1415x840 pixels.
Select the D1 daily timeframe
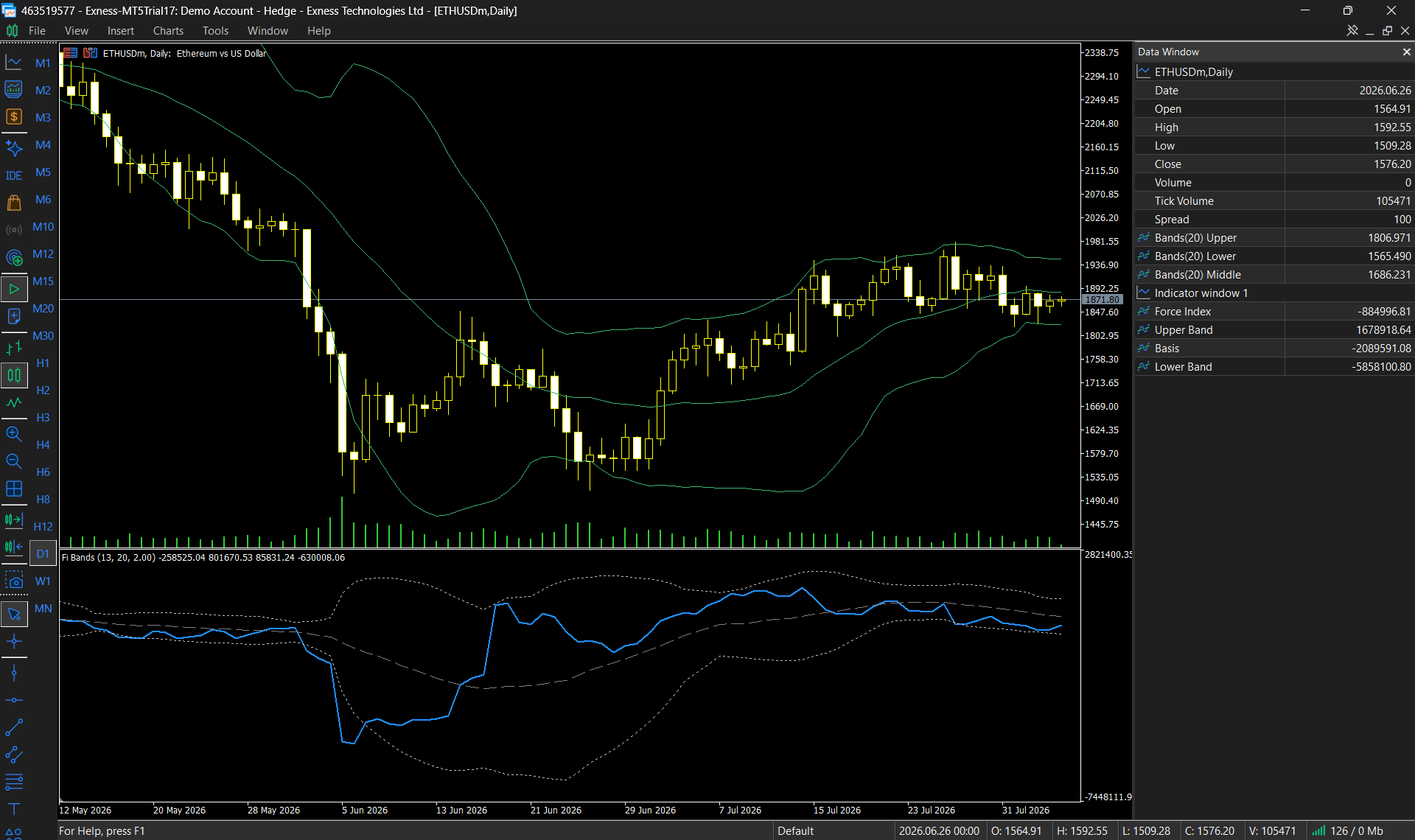(x=43, y=554)
